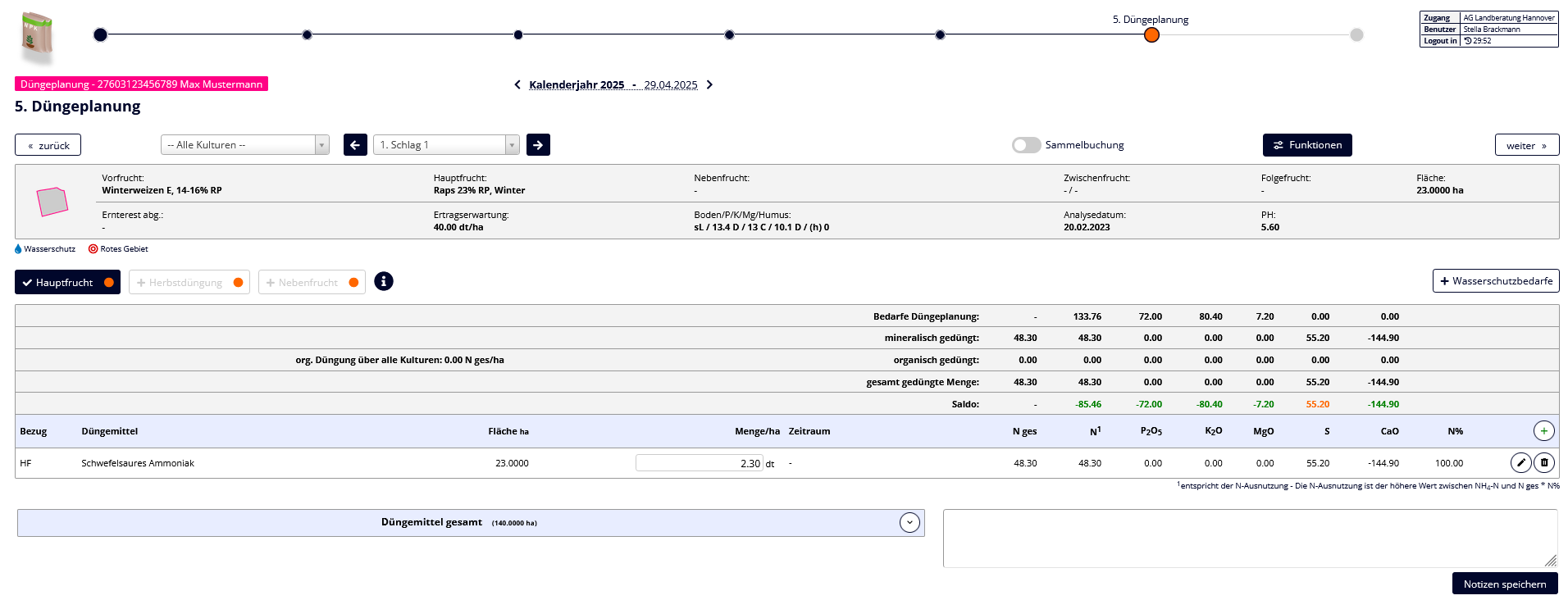This screenshot has height=600, width=1568.
Task: Open the info icon next to Nebenfrucht
Action: click(x=383, y=282)
